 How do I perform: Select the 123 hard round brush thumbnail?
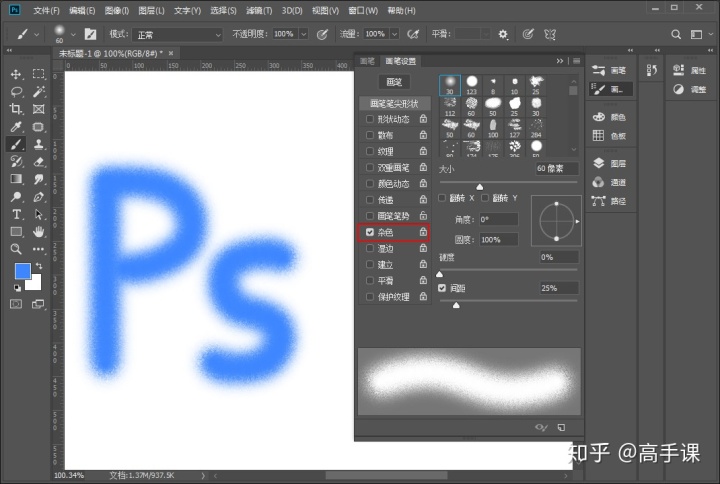pyautogui.click(x=472, y=85)
